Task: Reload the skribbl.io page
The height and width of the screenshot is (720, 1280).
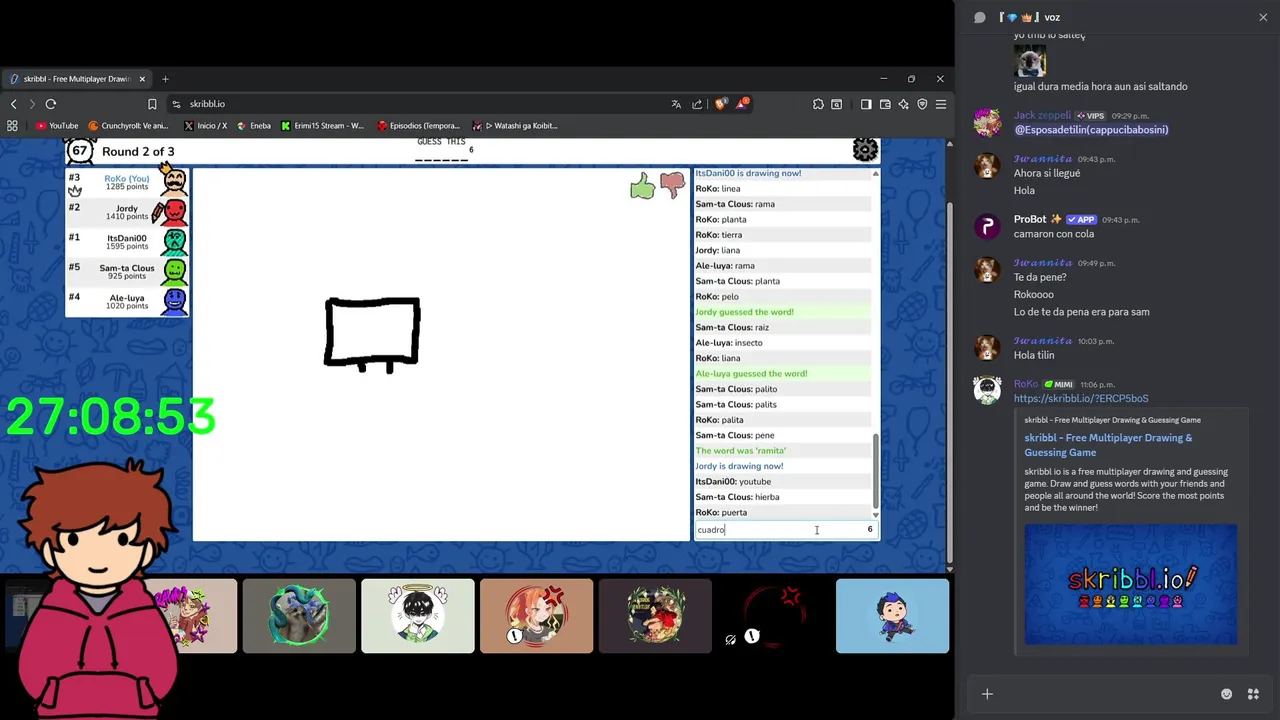Action: [x=51, y=104]
